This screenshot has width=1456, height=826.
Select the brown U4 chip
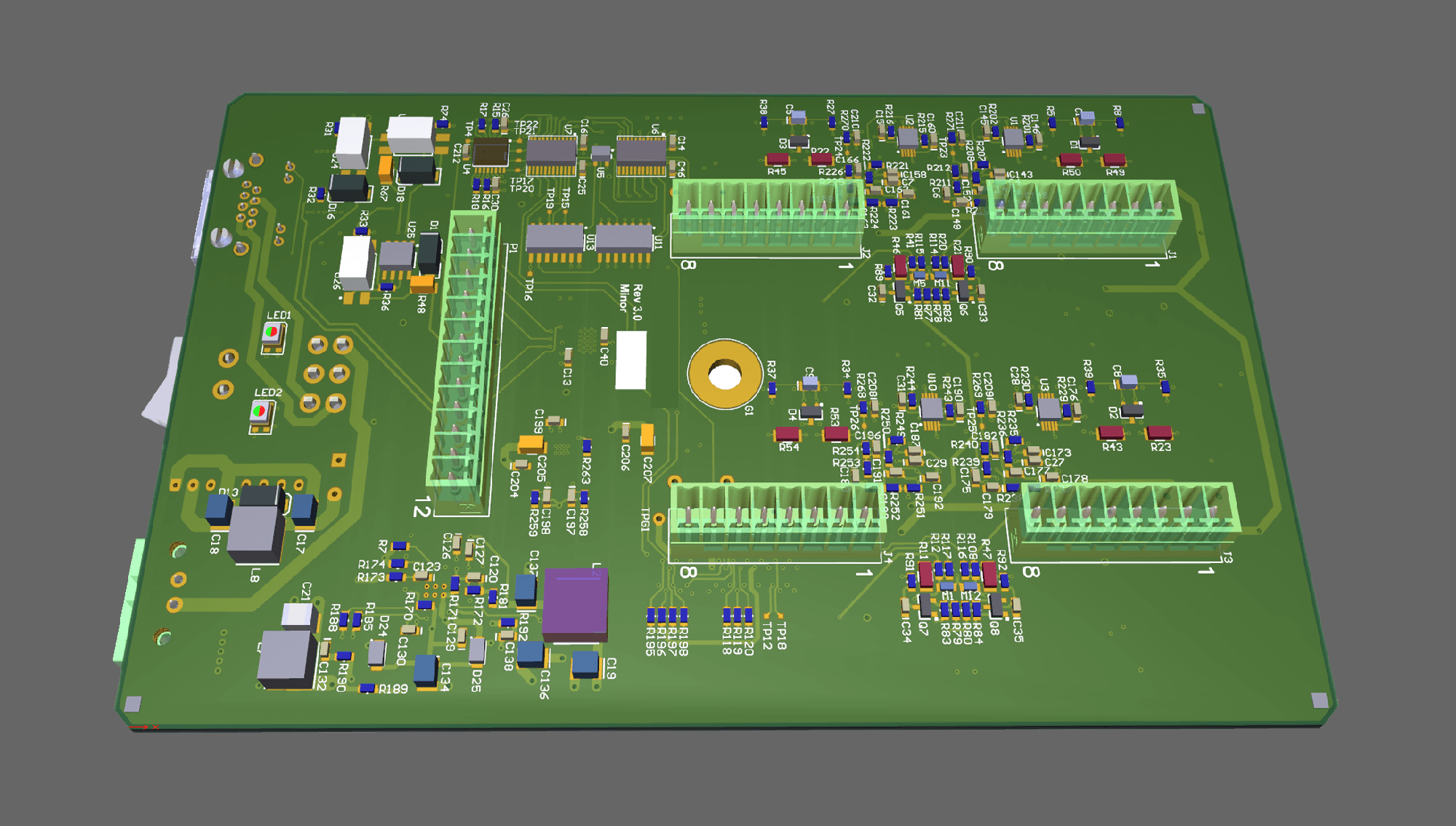491,154
